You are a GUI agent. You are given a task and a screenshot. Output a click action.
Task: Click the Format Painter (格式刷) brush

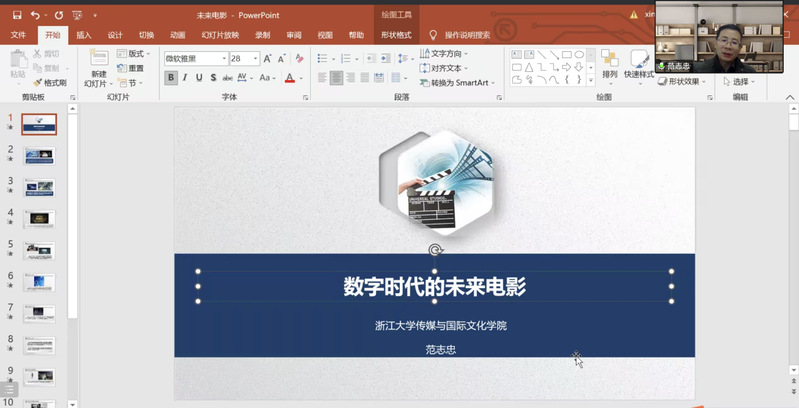pyautogui.click(x=49, y=83)
